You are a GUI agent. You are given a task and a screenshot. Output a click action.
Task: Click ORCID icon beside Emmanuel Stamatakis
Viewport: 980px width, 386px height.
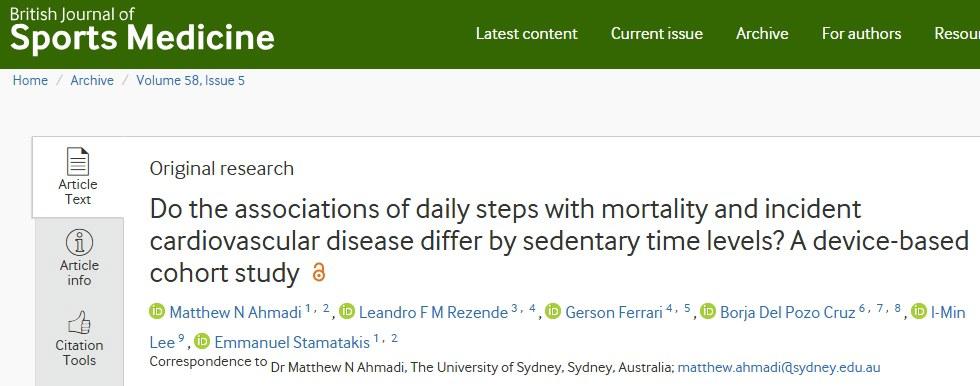[x=202, y=342]
